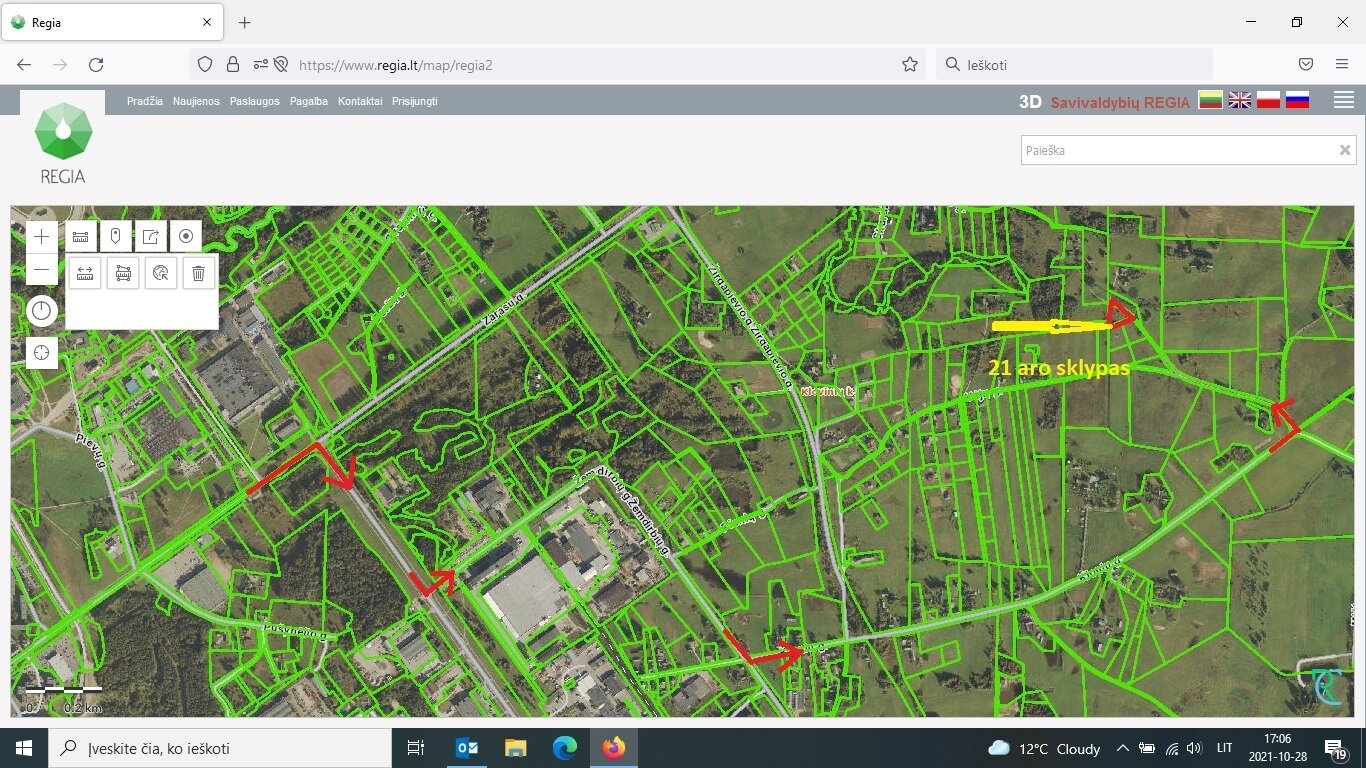Select the distance measure tool

pos(85,273)
